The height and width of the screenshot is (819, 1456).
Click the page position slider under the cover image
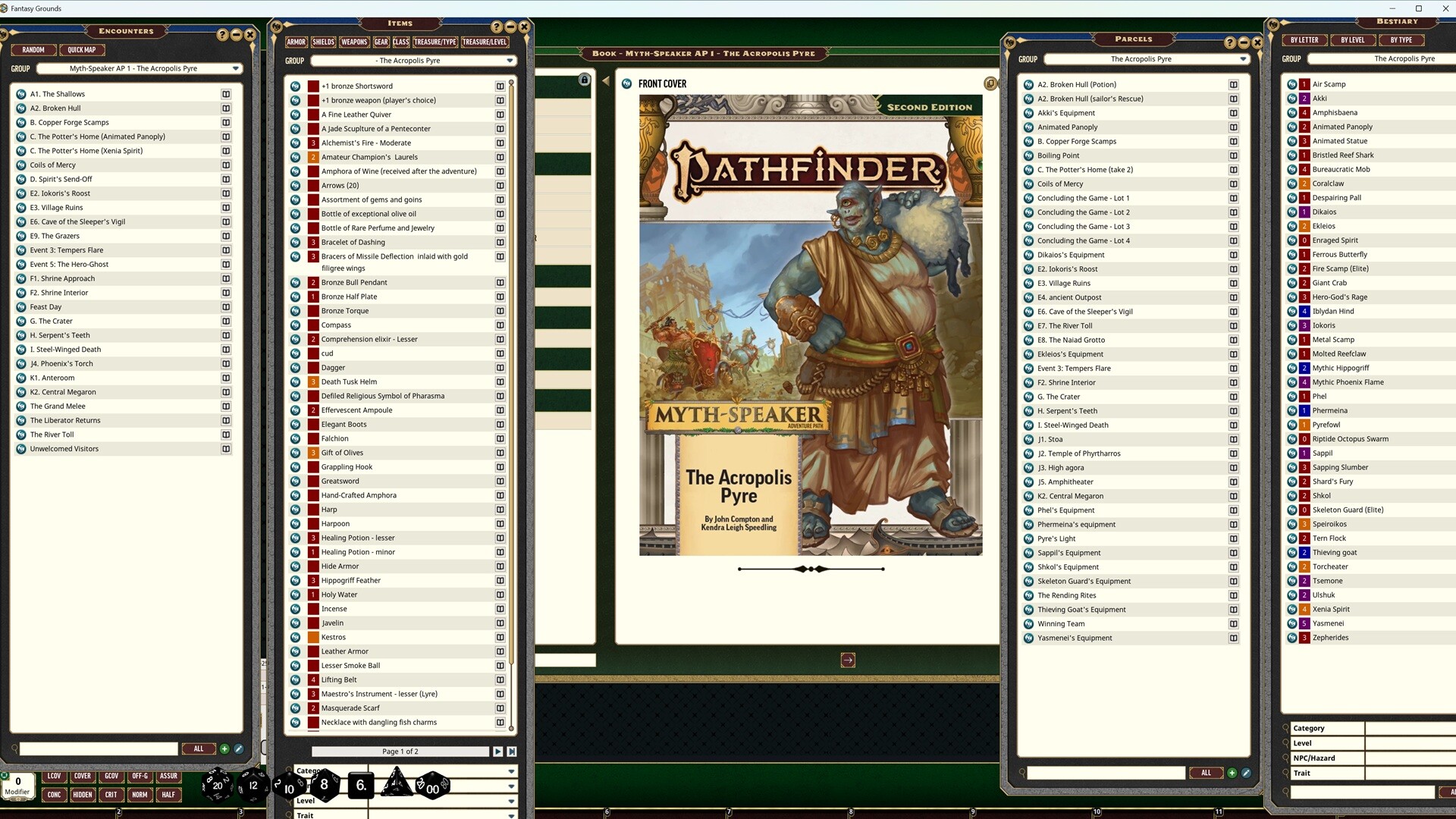(810, 568)
